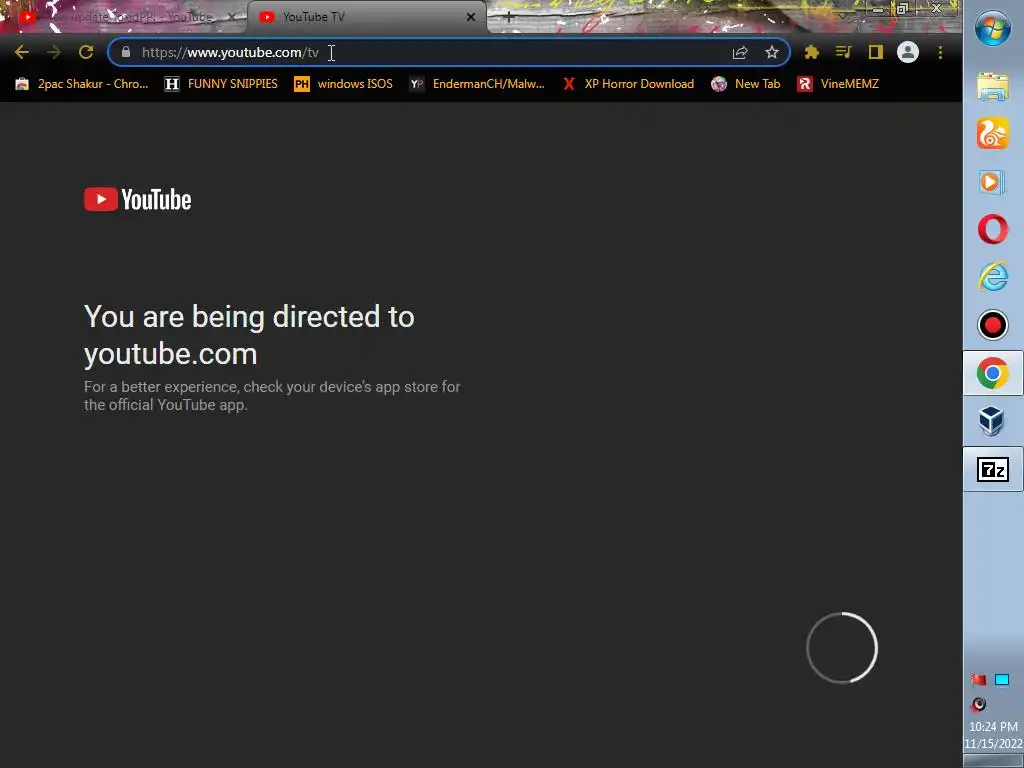View site information via lock icon
Screen dimensions: 1024x768
click(x=126, y=52)
